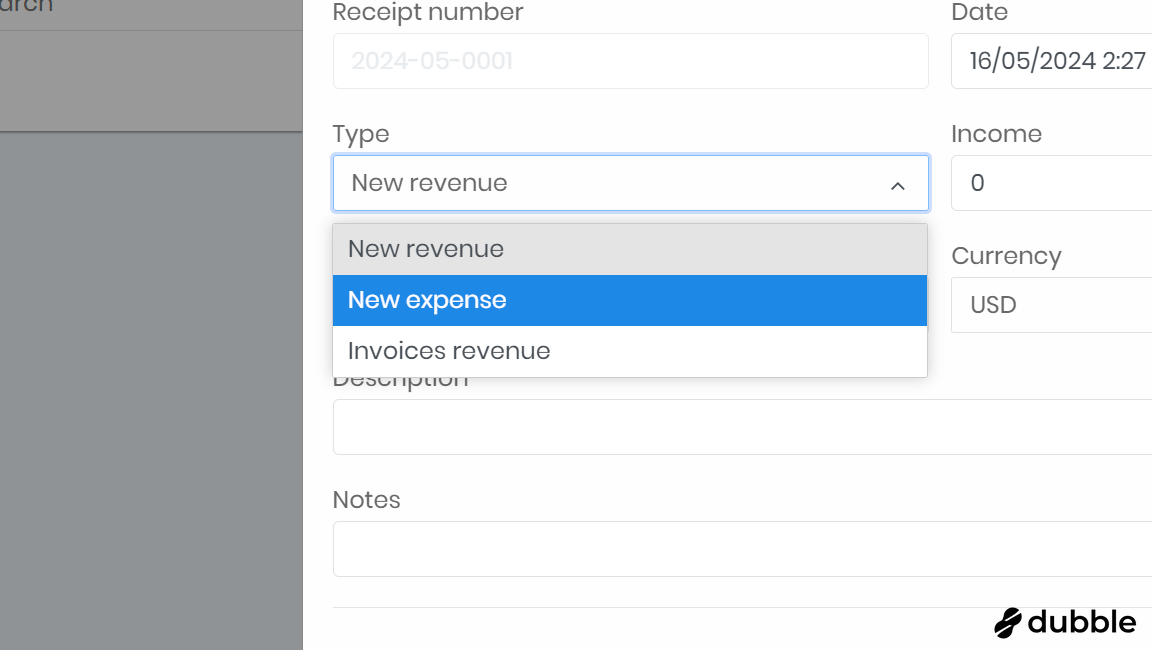
Task: Click into the Income amount field
Action: pos(1050,183)
